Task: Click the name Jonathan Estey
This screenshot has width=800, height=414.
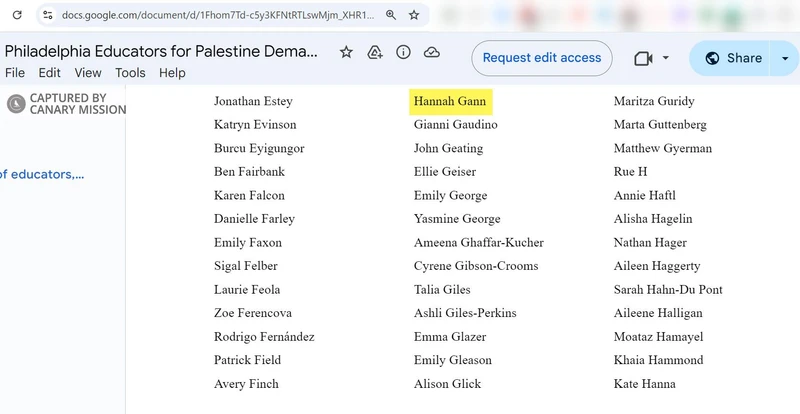Action: (x=253, y=101)
